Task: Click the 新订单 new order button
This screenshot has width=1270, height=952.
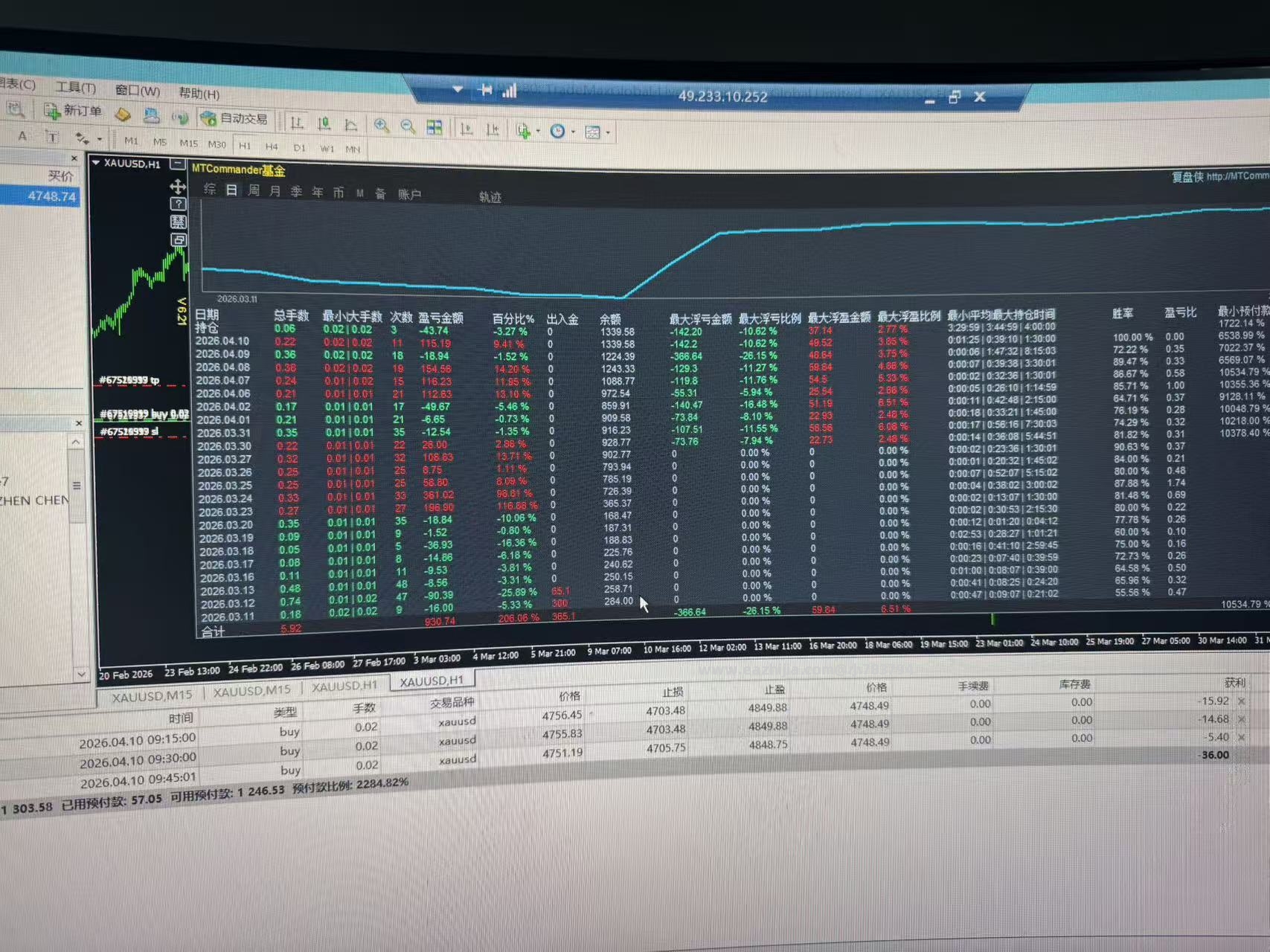Action: [72, 111]
